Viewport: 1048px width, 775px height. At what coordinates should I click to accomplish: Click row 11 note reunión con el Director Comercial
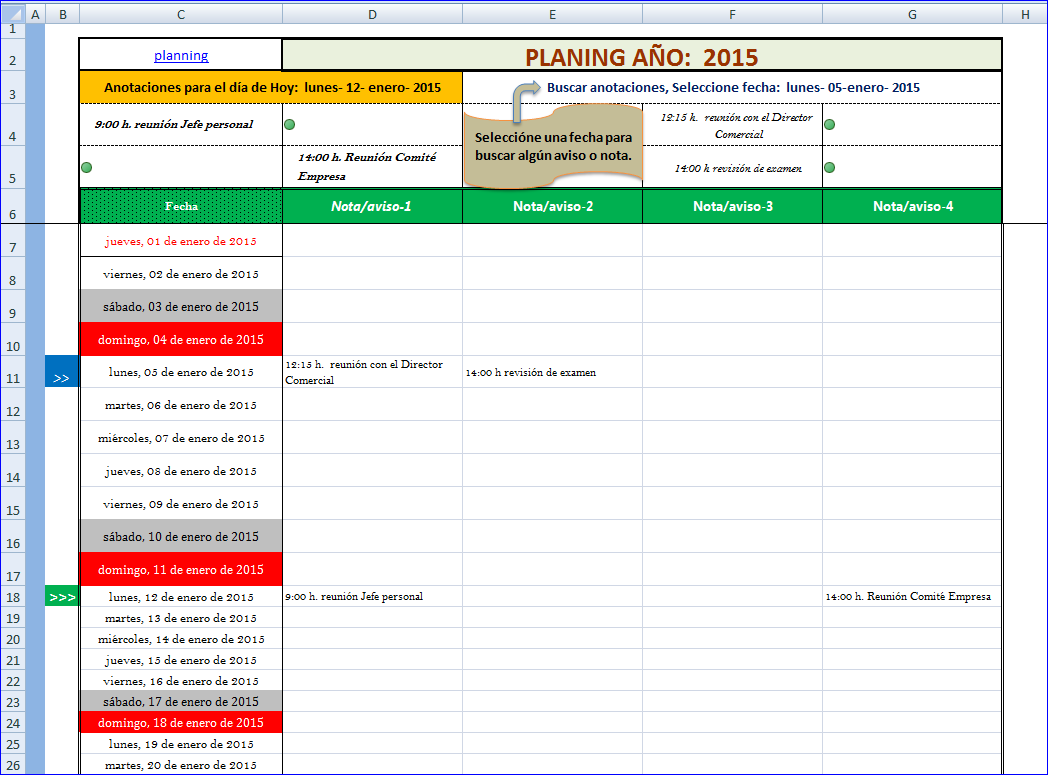tap(372, 371)
